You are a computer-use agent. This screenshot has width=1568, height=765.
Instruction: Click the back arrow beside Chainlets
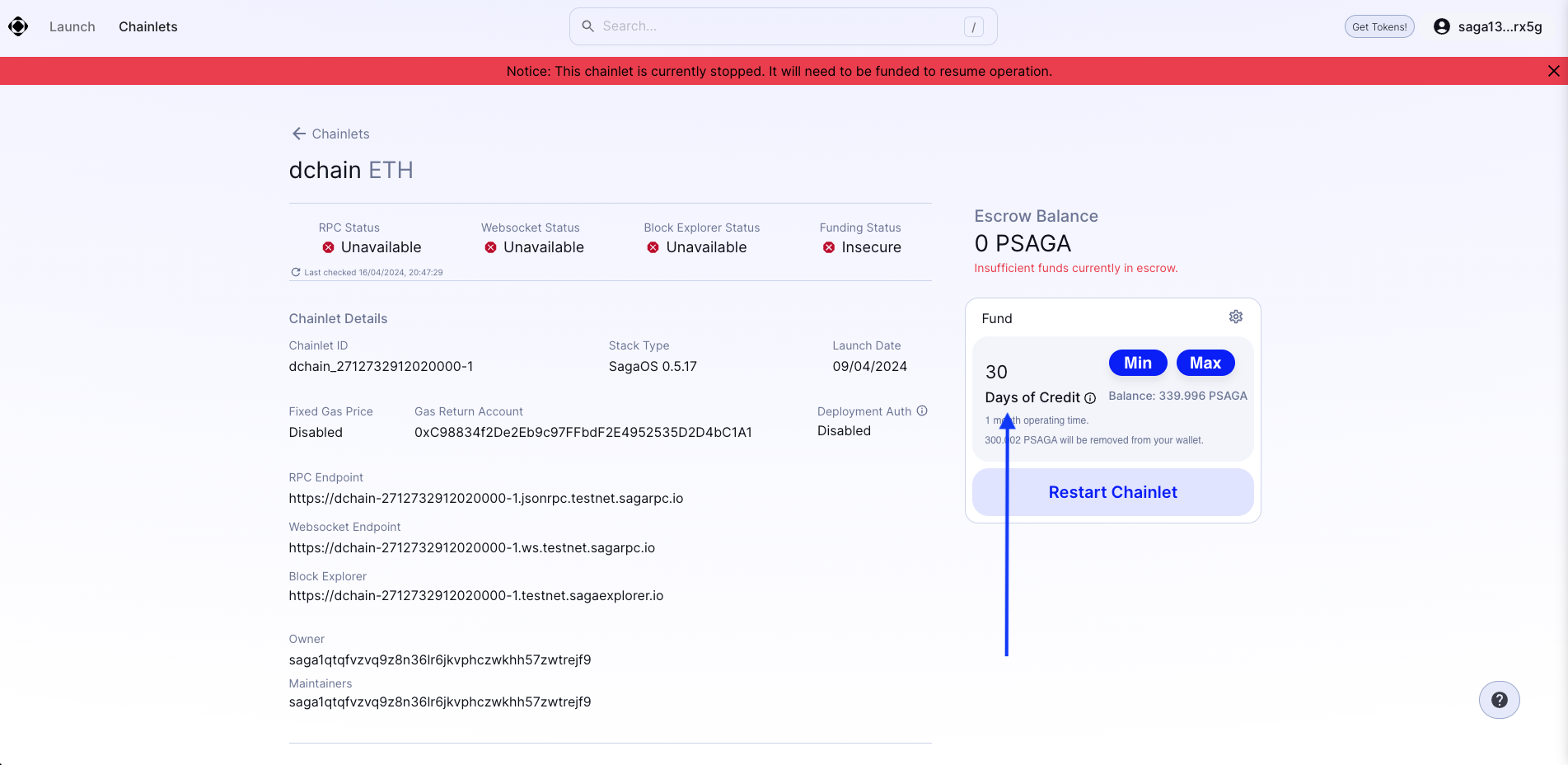click(x=299, y=134)
